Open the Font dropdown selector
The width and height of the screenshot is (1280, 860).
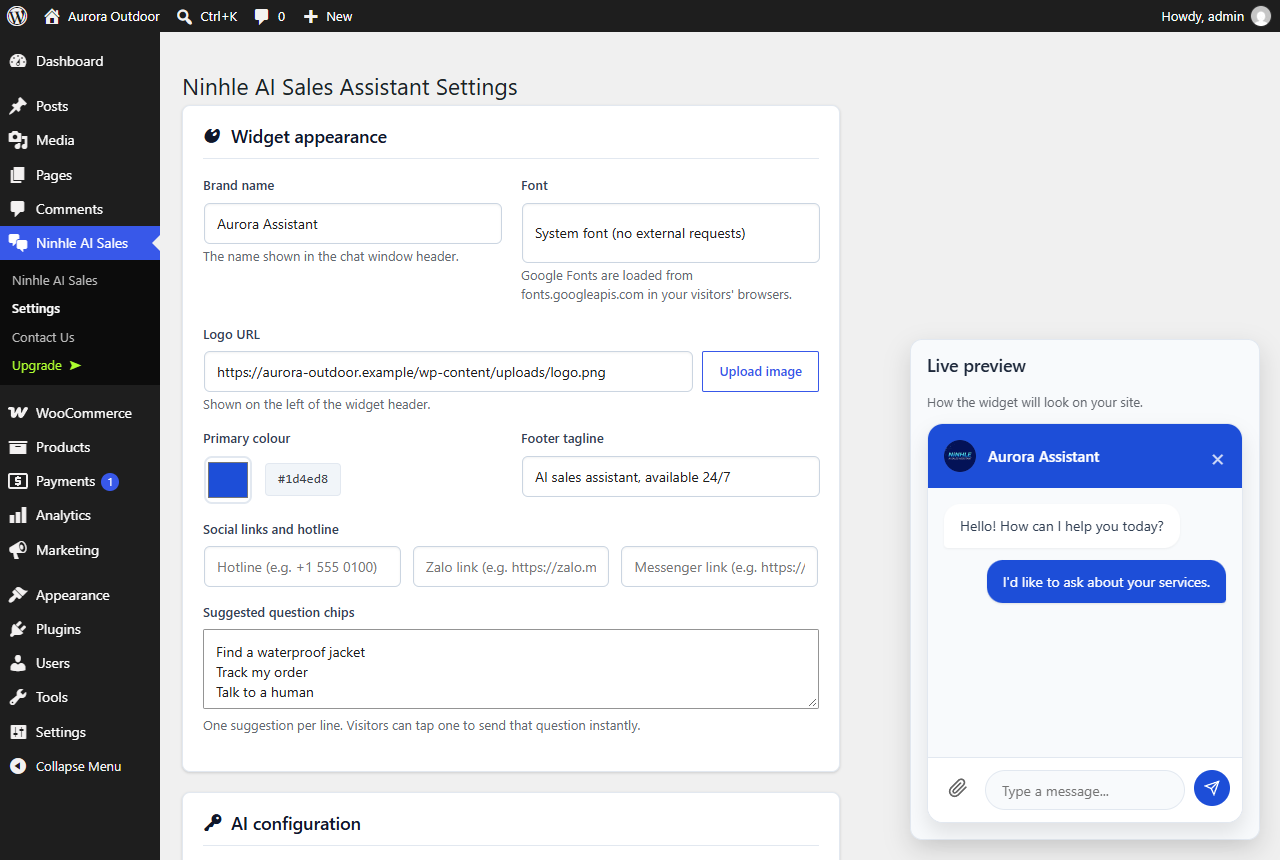pyautogui.click(x=670, y=233)
